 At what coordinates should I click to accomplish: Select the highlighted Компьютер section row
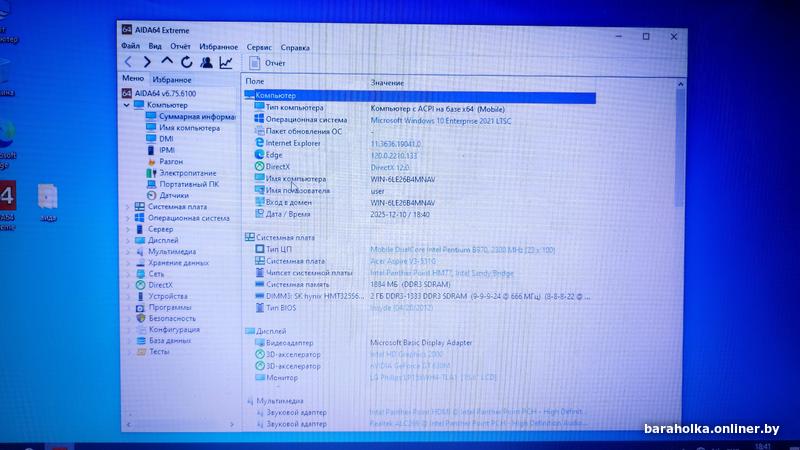(420, 96)
